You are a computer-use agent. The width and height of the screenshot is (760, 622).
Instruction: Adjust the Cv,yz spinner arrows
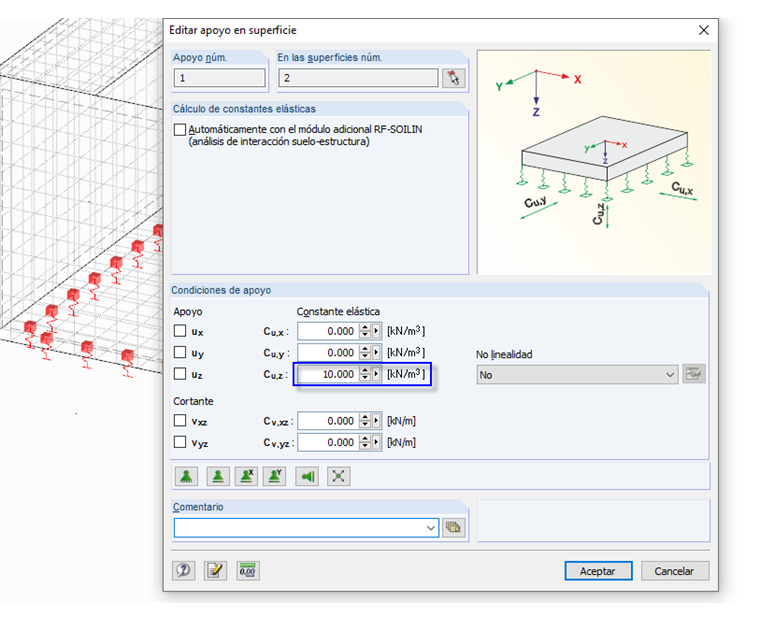pos(365,442)
